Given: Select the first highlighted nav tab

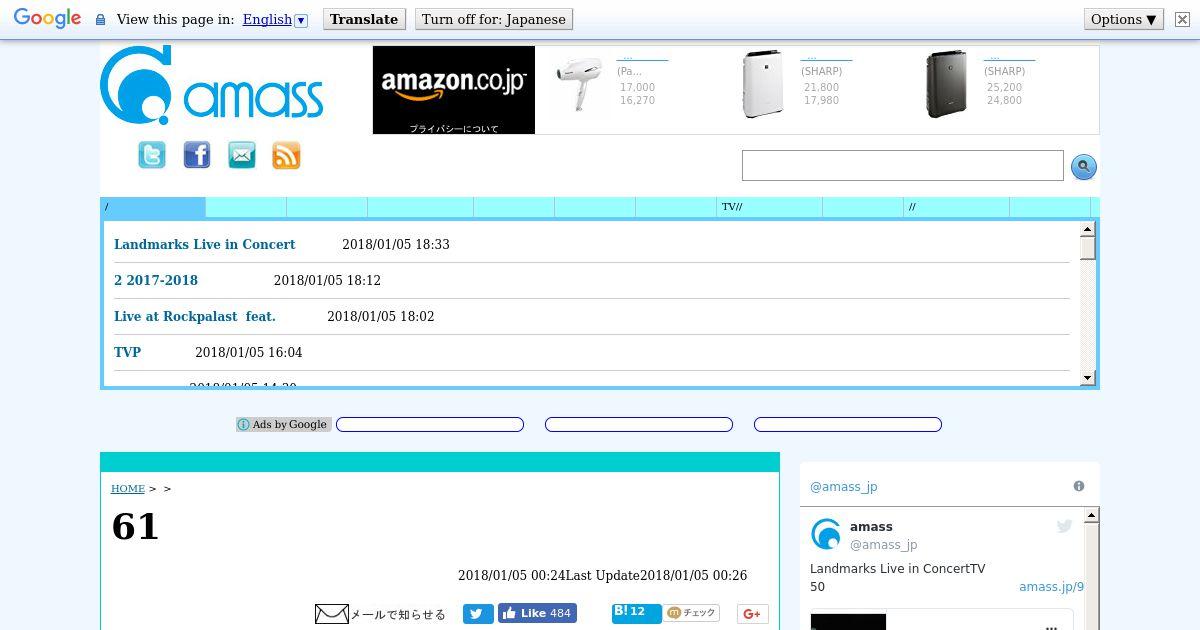Looking at the screenshot, I should tap(153, 207).
